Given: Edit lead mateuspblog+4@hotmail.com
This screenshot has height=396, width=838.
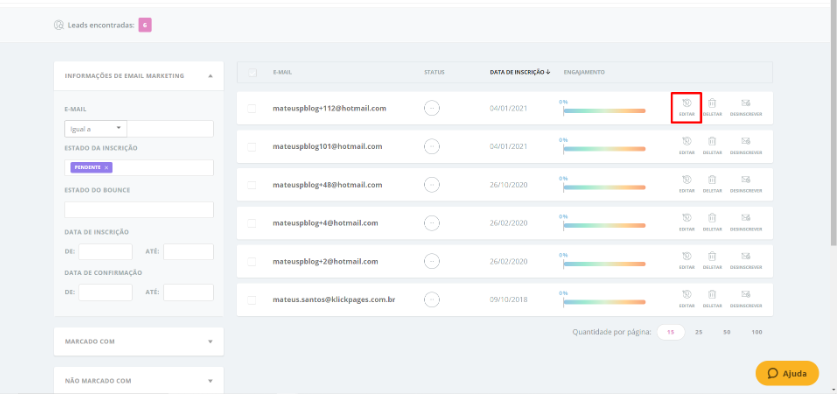Looking at the screenshot, I should [x=686, y=222].
